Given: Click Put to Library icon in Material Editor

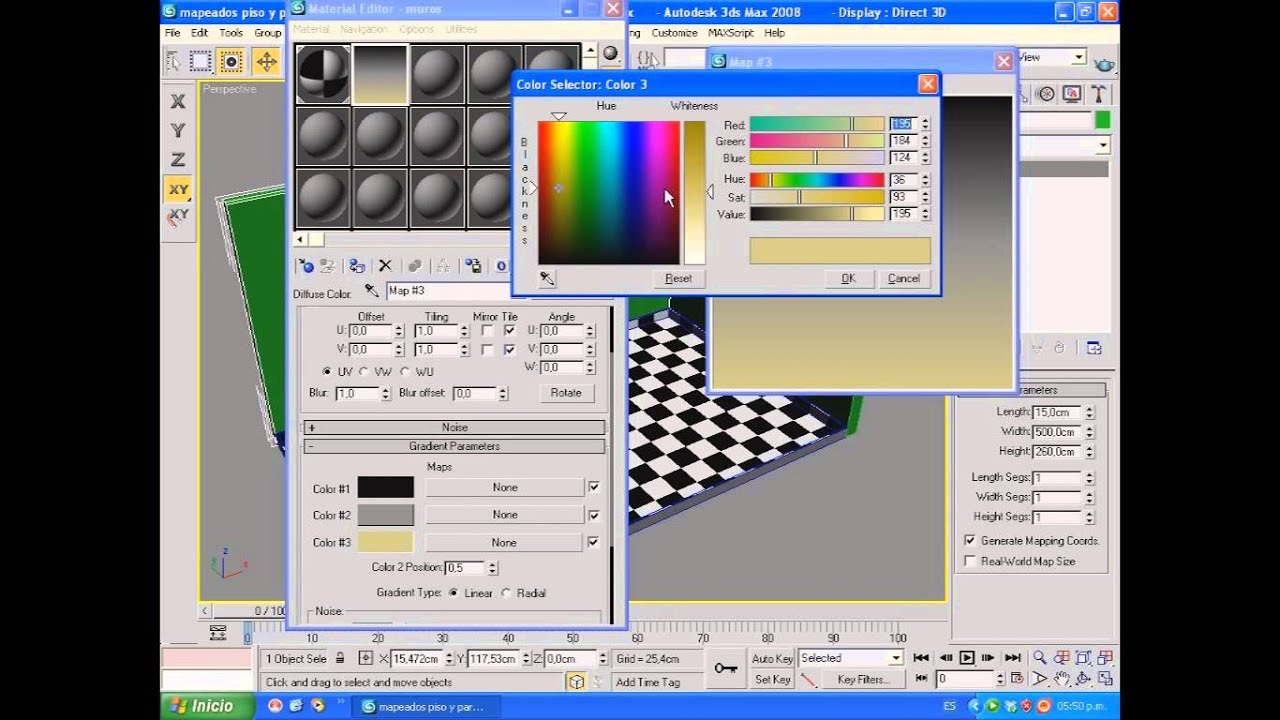Looking at the screenshot, I should click(x=473, y=266).
